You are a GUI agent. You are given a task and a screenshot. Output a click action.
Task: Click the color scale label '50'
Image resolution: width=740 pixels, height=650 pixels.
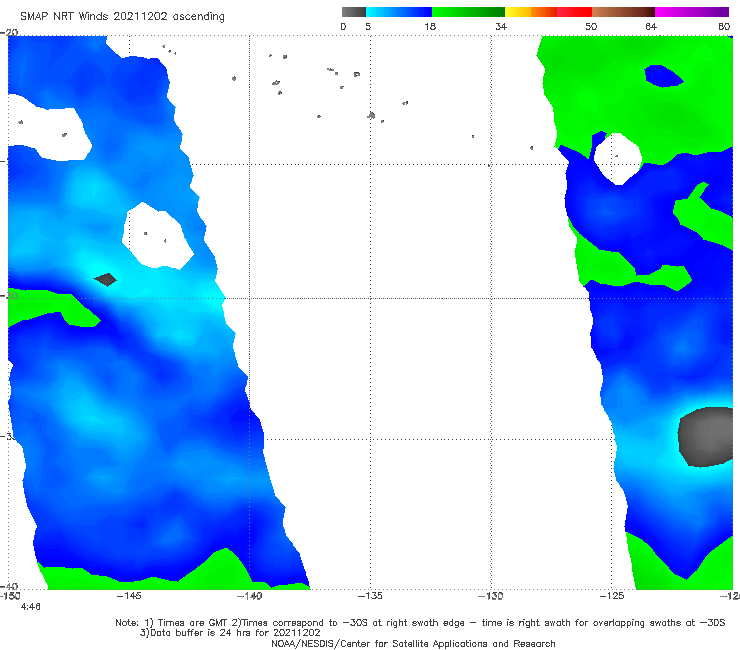(x=591, y=26)
